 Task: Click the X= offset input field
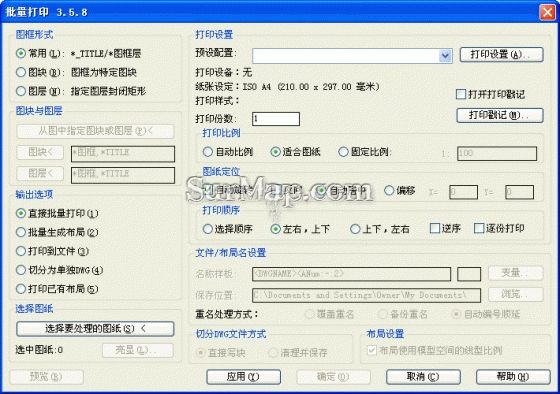[x=463, y=192]
